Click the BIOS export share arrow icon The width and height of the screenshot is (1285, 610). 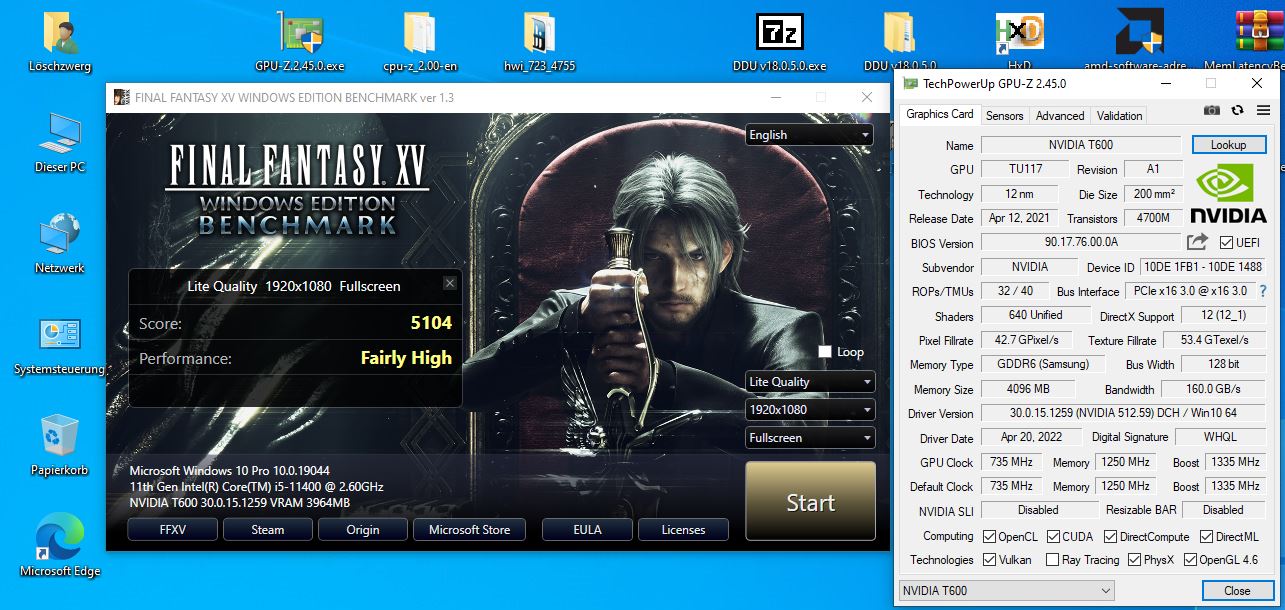1197,242
